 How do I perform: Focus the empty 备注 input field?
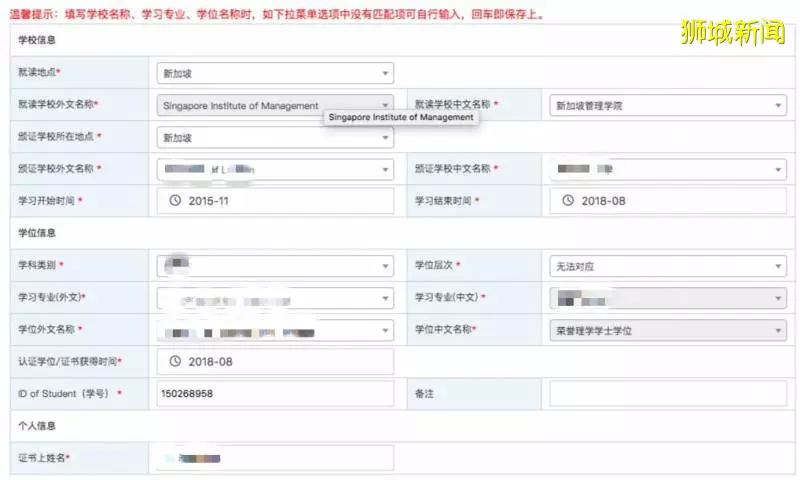(x=668, y=393)
